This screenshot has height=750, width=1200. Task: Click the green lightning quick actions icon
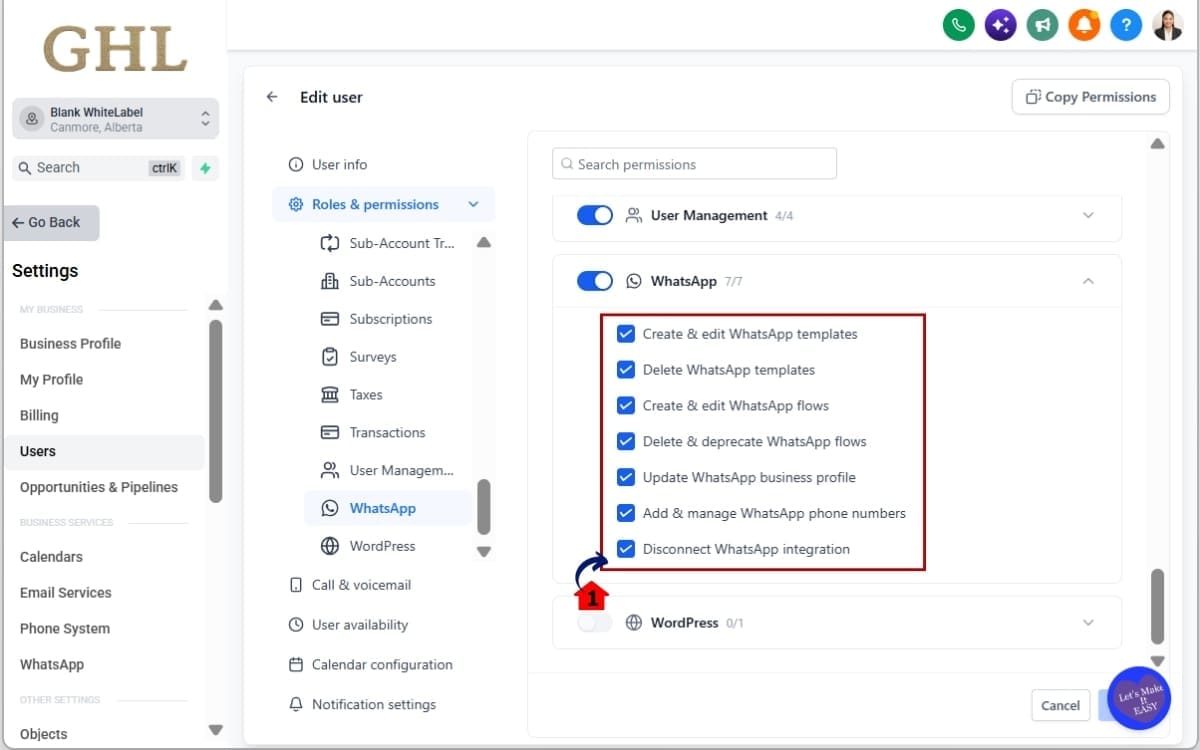point(205,168)
